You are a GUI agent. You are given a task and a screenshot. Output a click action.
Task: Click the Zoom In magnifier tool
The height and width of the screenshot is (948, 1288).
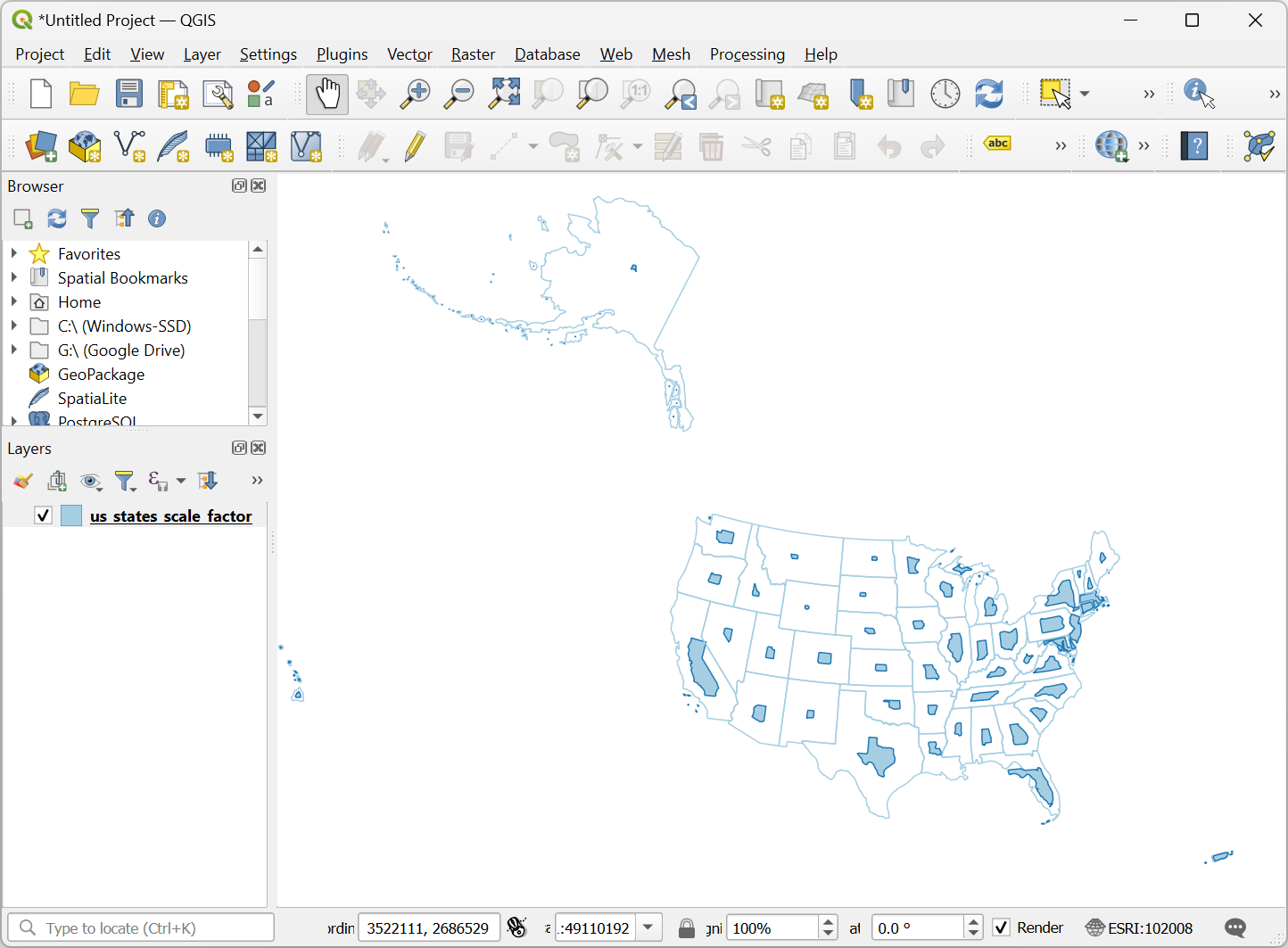415,94
